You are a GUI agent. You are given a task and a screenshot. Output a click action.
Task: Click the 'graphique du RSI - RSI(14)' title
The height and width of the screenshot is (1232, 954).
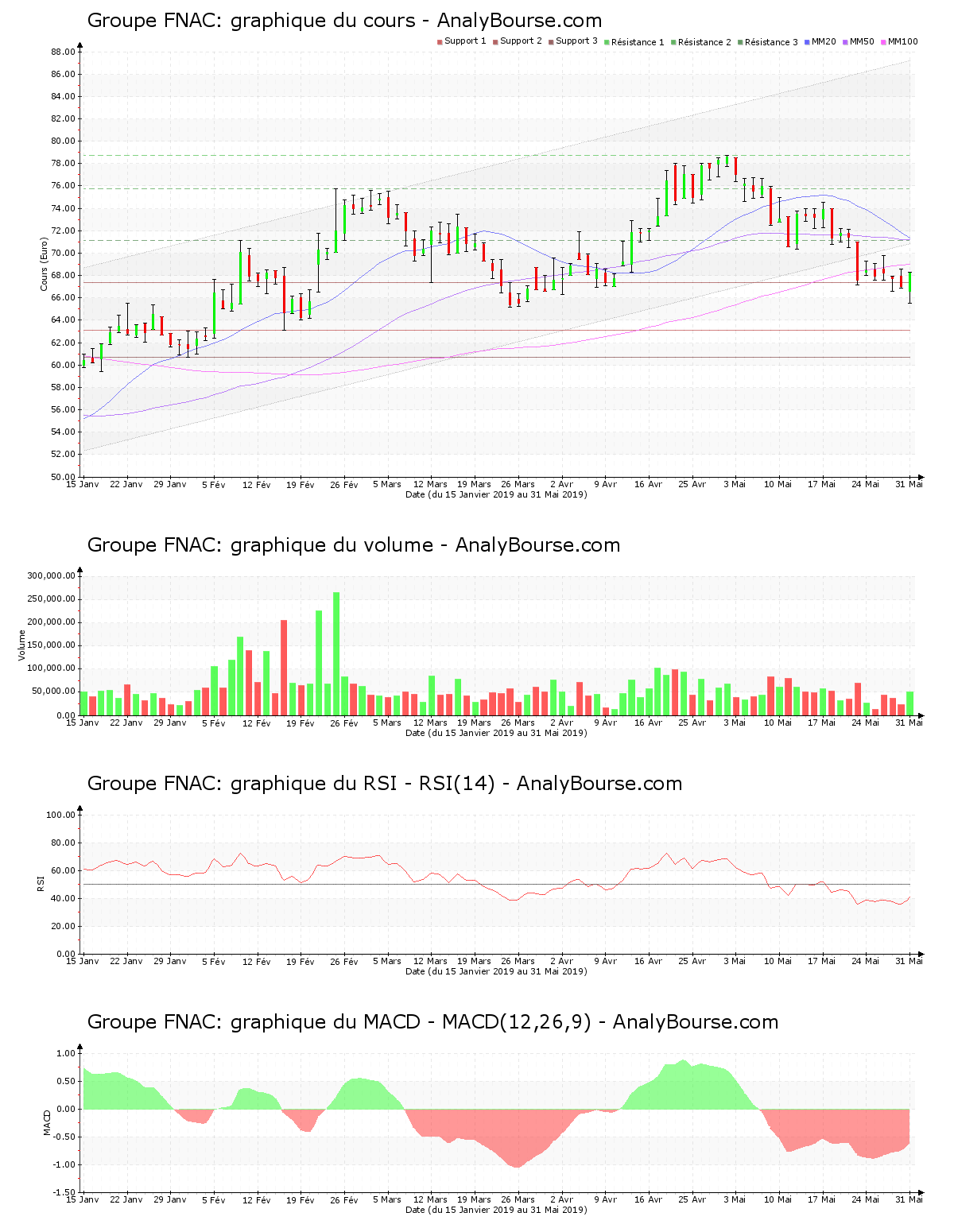click(x=385, y=784)
